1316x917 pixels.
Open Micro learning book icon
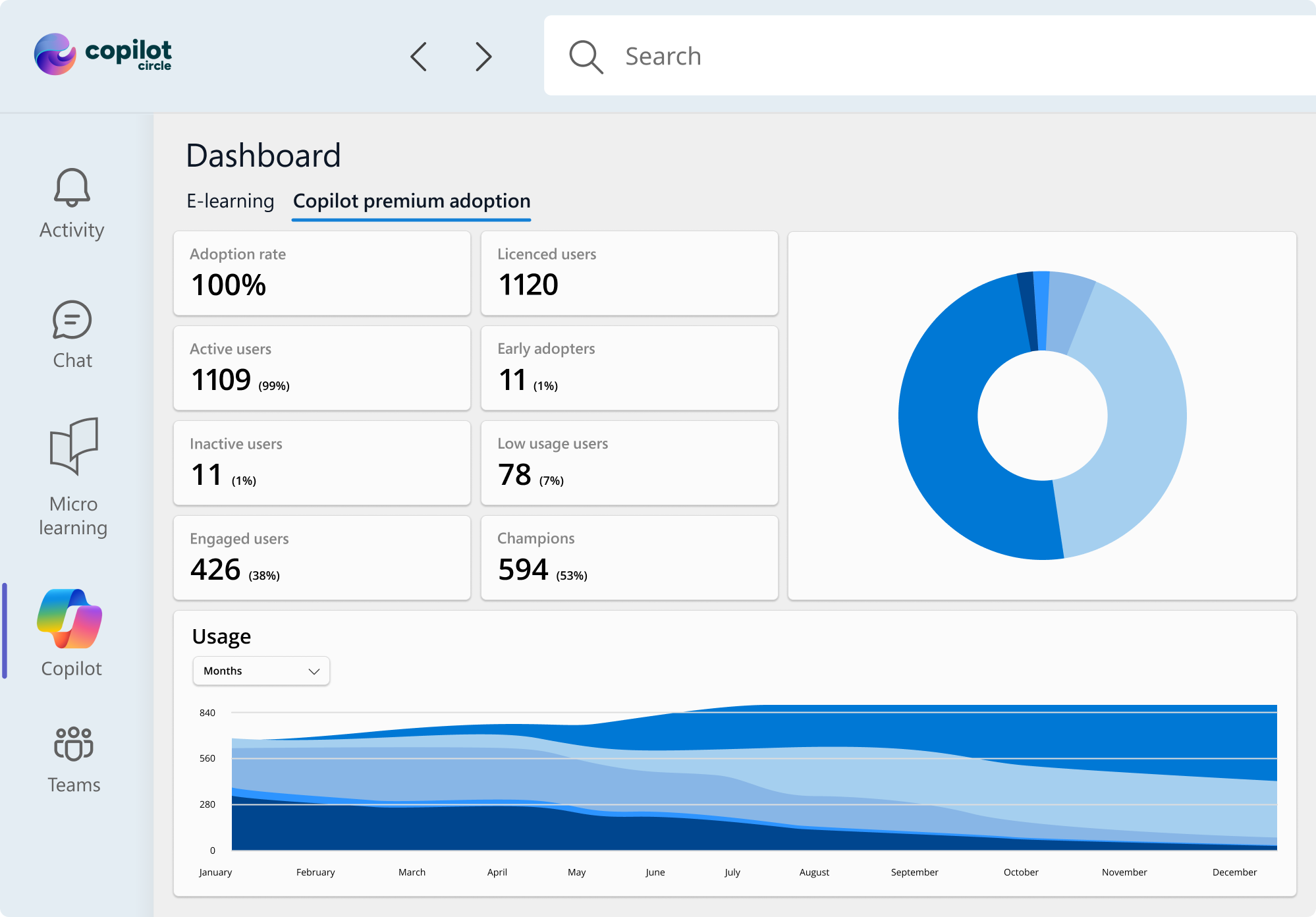click(74, 446)
